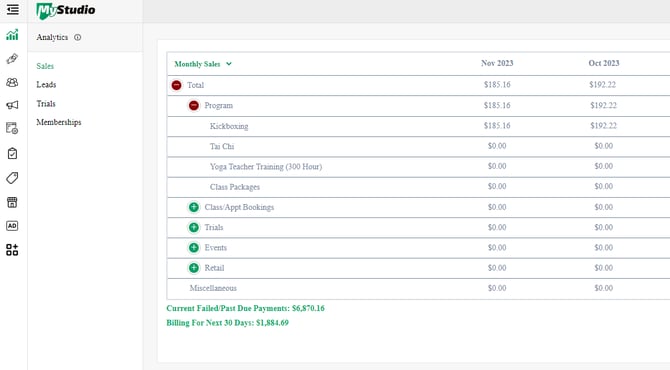Open the members group icon in sidebar
This screenshot has width=670, height=370.
[12, 82]
